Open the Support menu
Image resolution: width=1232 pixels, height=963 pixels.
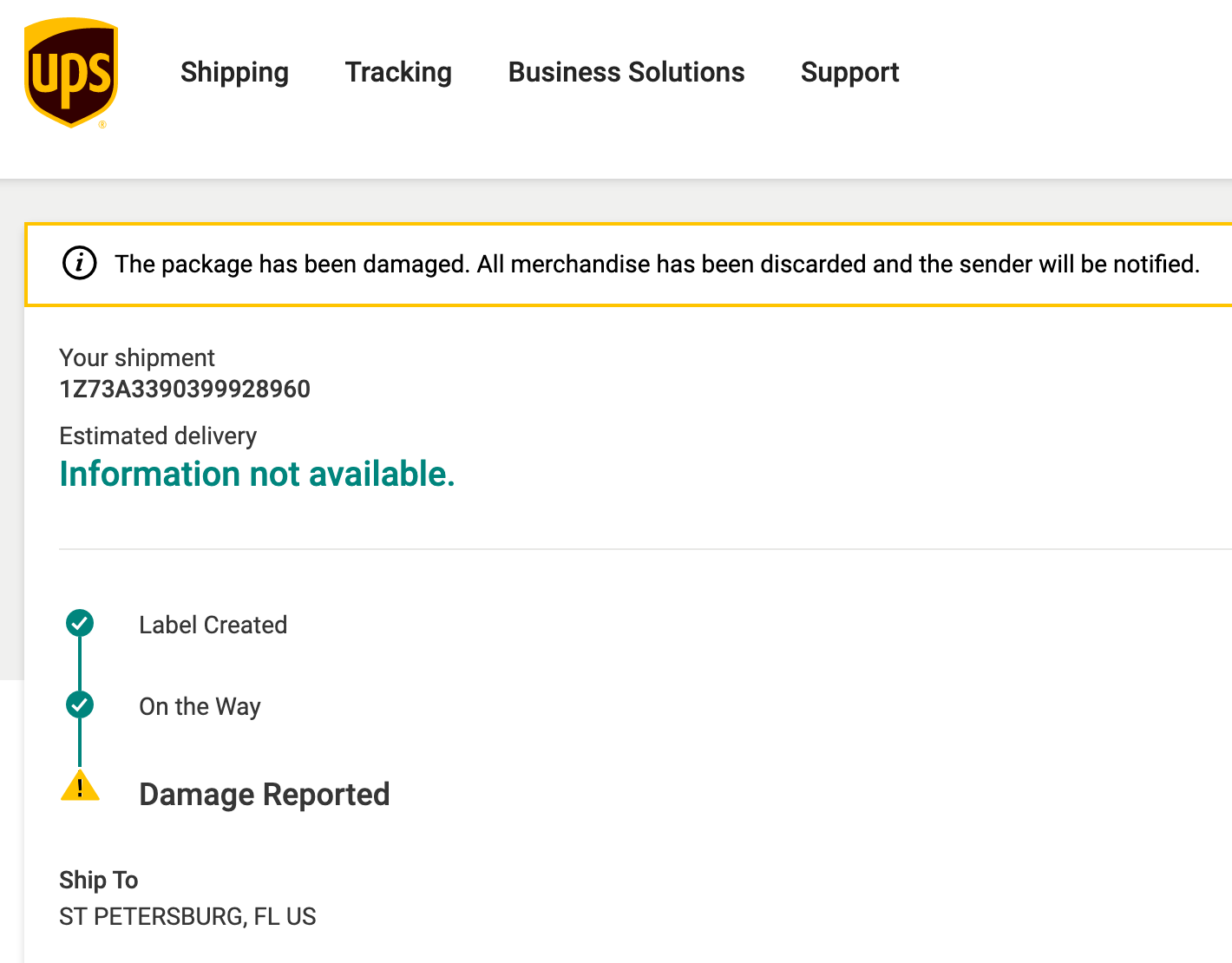point(849,72)
